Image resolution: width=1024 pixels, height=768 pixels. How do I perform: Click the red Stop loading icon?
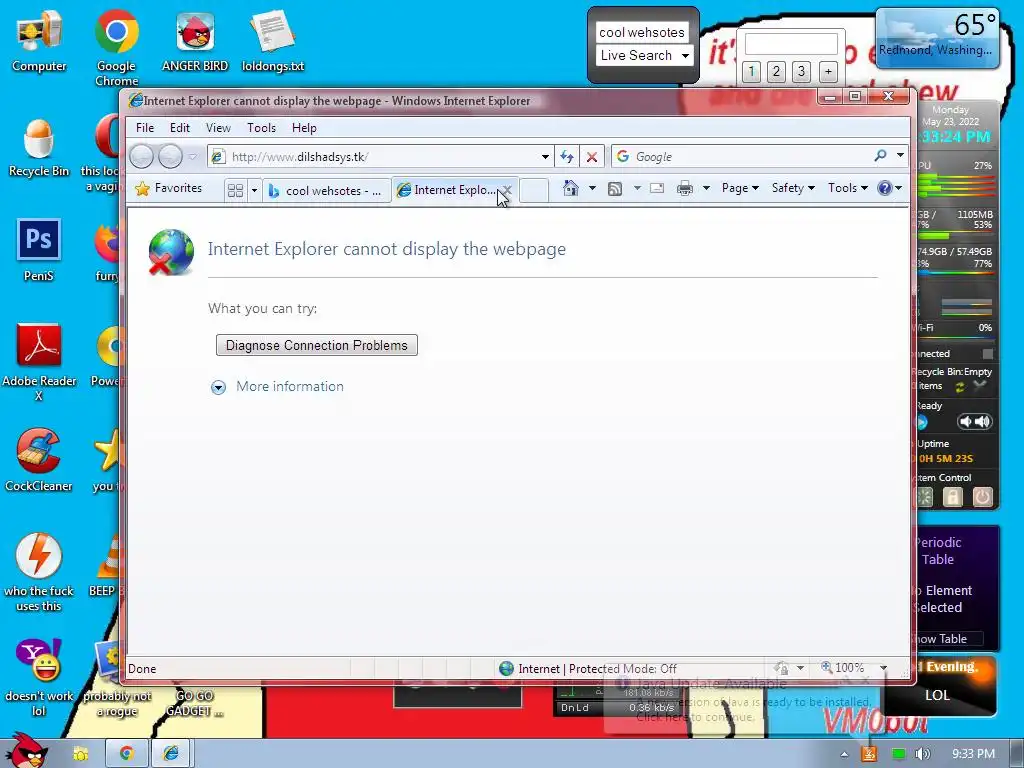point(592,157)
